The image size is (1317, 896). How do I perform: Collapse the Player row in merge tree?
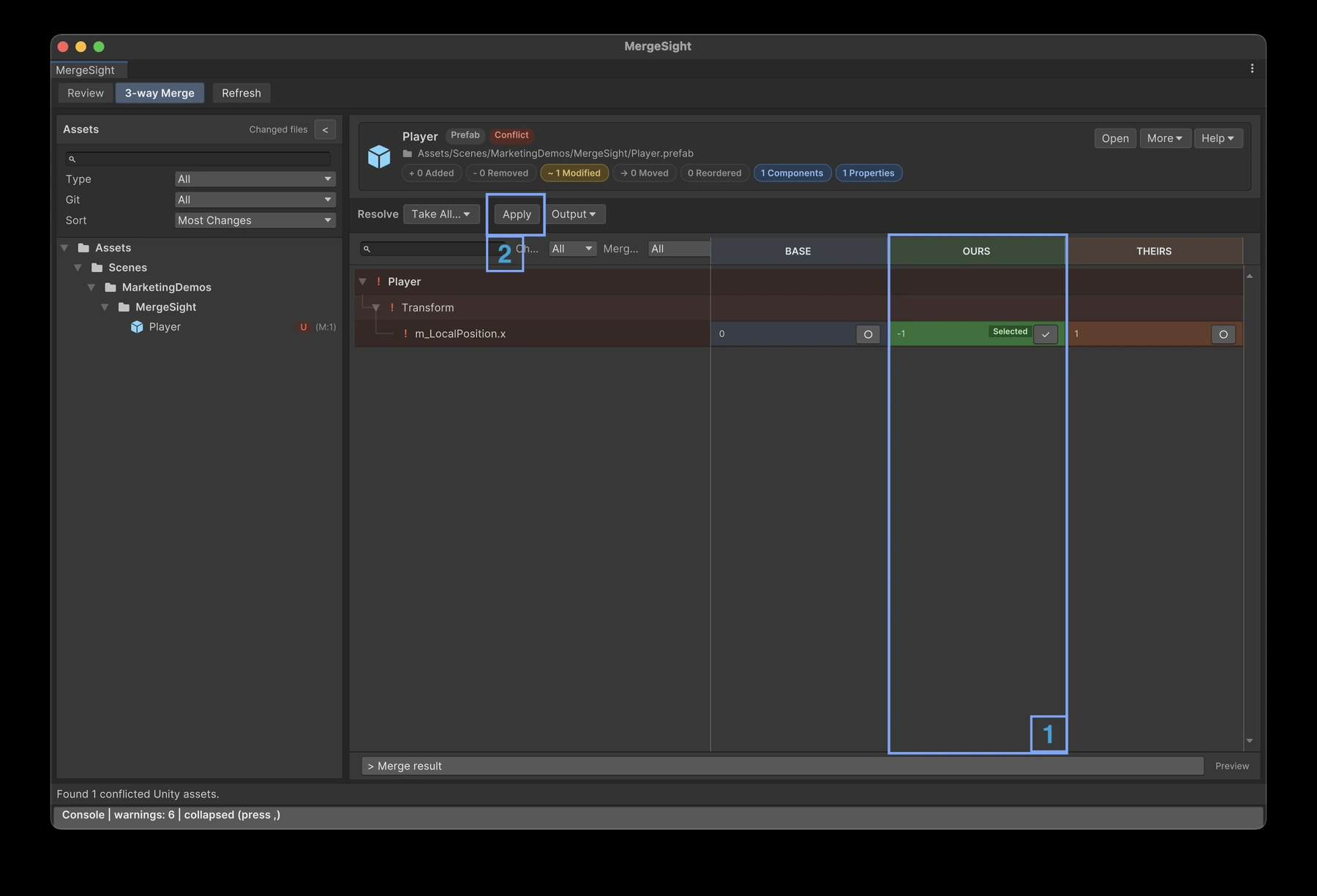(362, 282)
